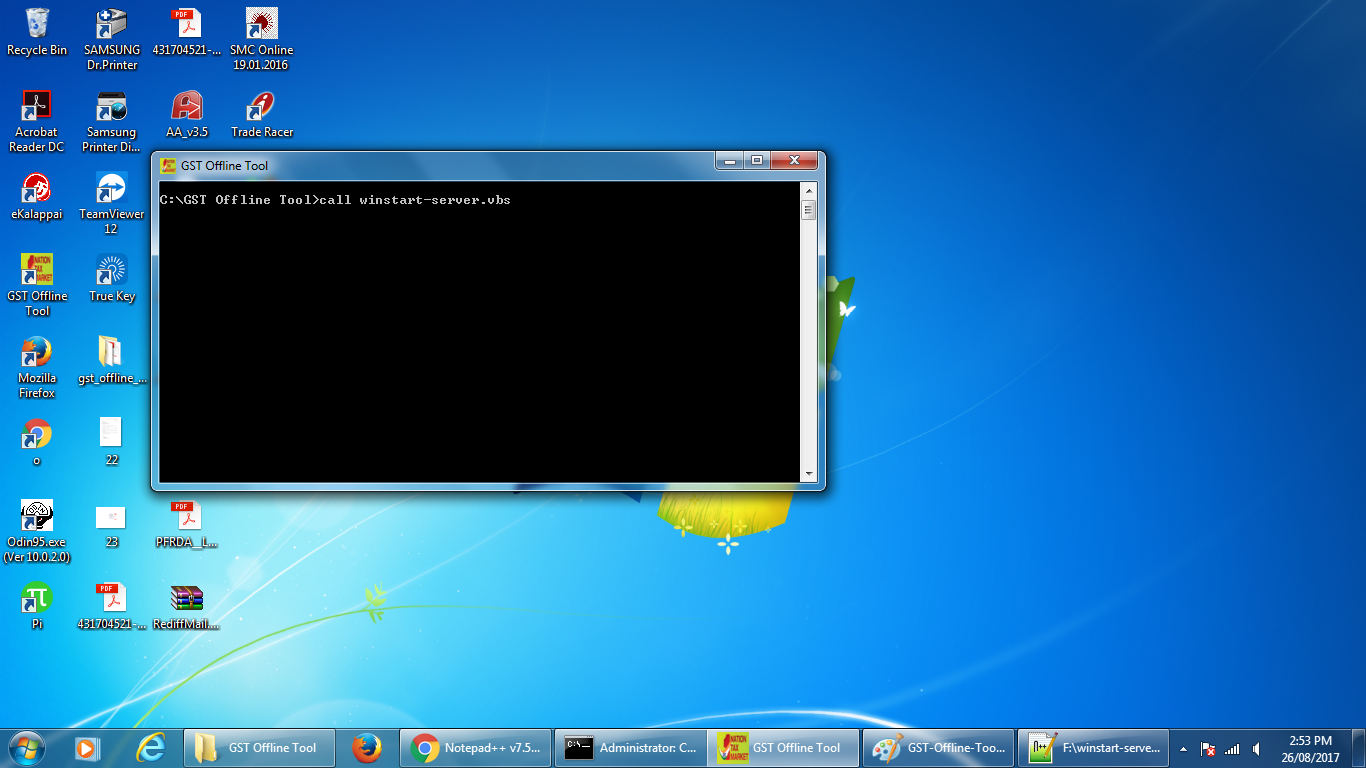
Task: Select the desktop file named 23
Action: point(111,524)
